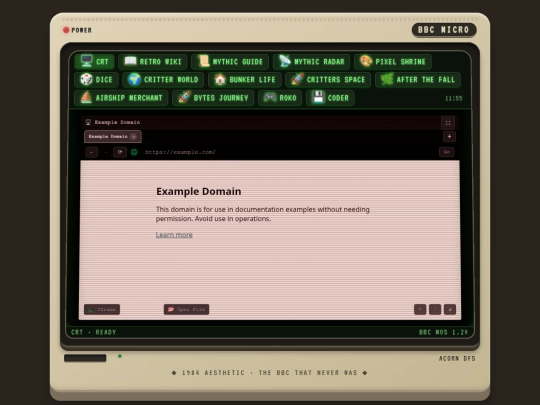Click the browser back arrow button
This screenshot has width=540, height=405.
point(91,152)
